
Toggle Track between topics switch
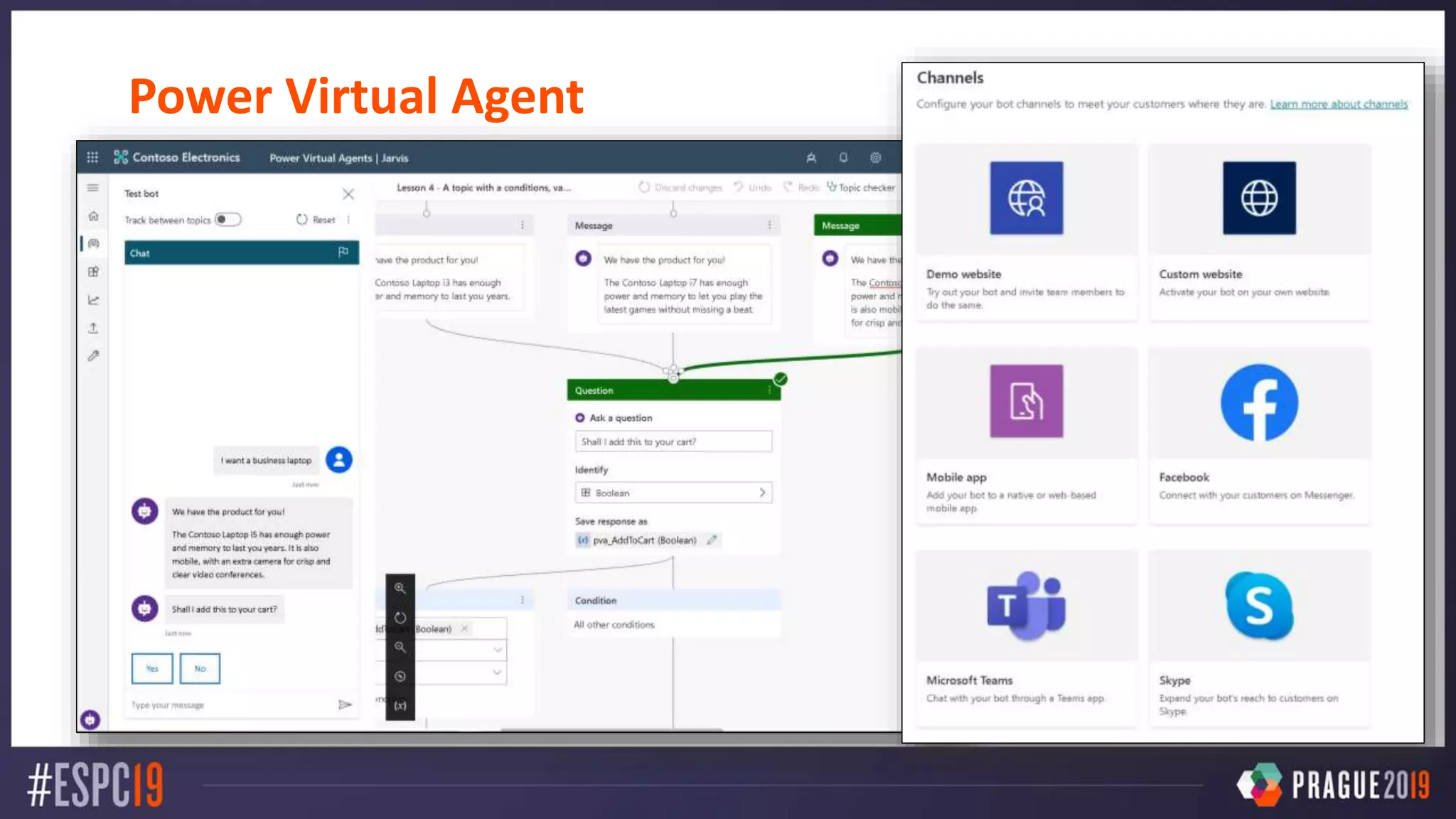(227, 220)
